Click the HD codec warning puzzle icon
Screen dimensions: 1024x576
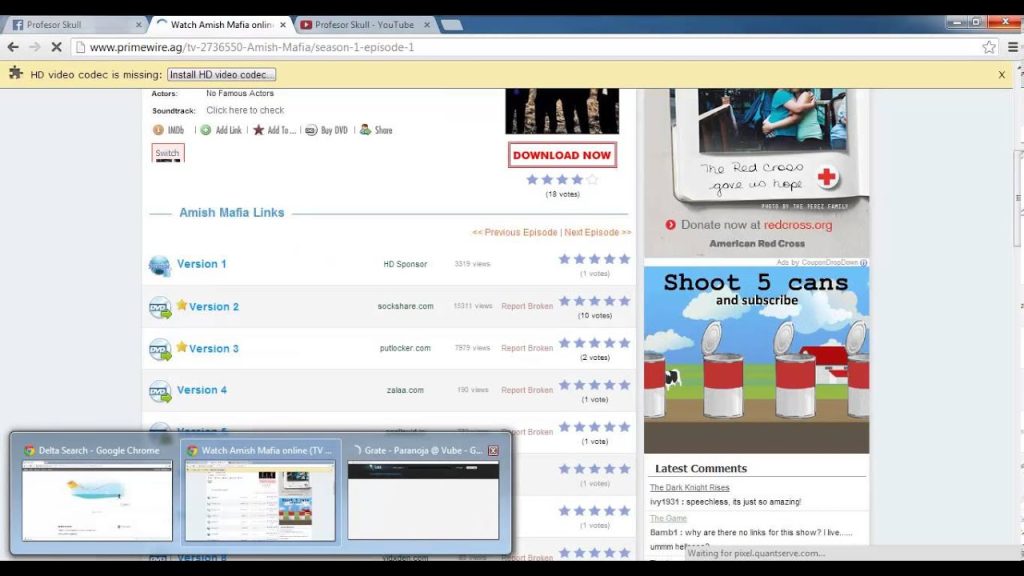coord(16,73)
